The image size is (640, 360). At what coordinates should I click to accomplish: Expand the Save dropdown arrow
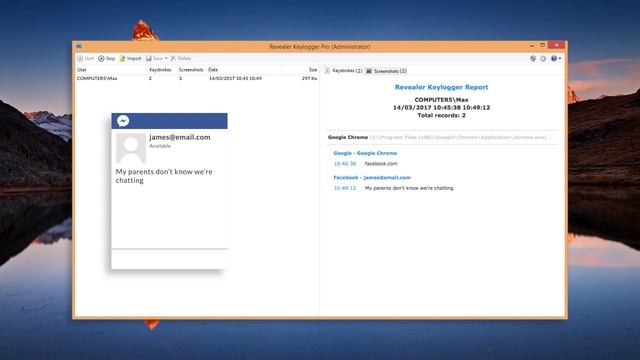(166, 59)
